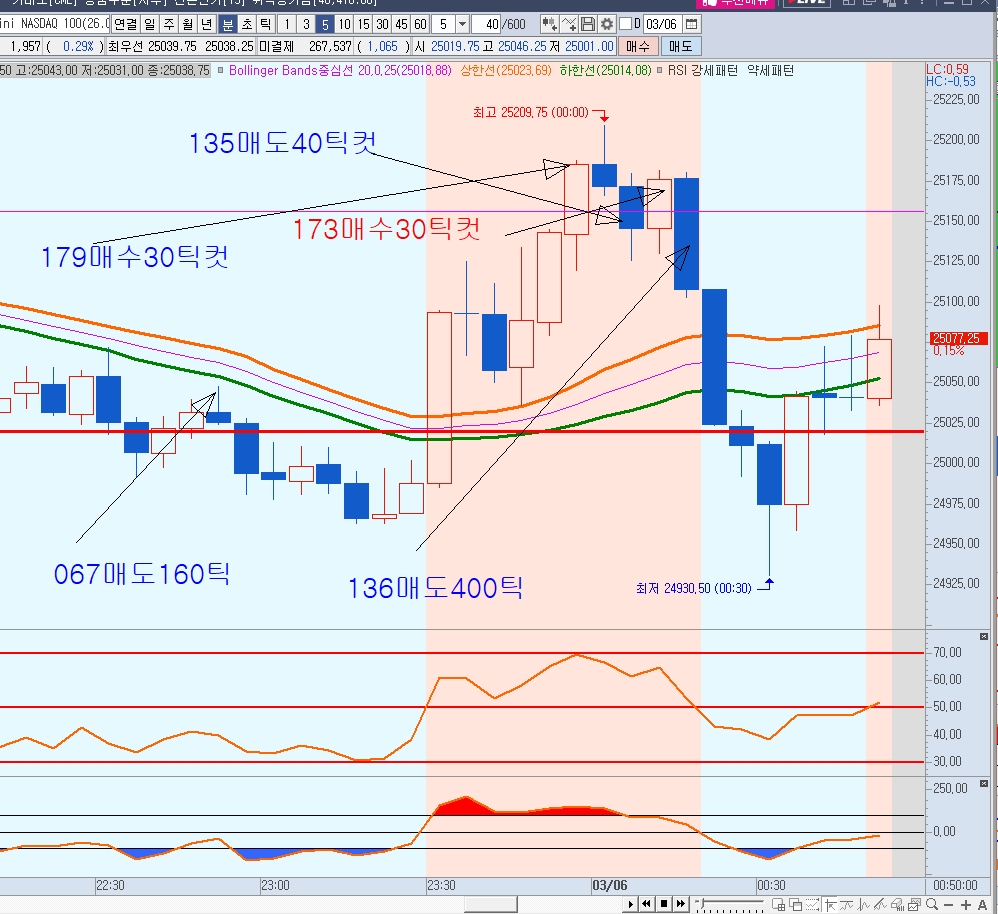998x914 pixels.
Task: Click the zoom magnifier icon in bottom toolbar
Action: tap(931, 904)
